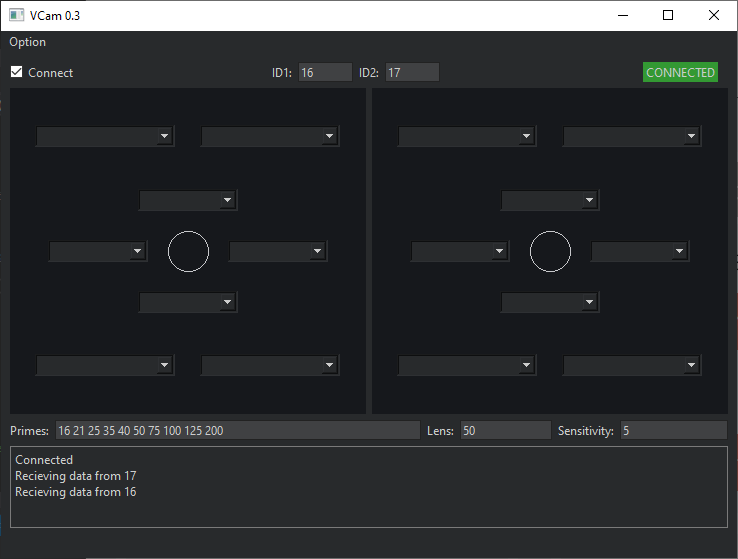
Task: Open the upper-right dropdown in the left panel
Action: pyautogui.click(x=270, y=136)
